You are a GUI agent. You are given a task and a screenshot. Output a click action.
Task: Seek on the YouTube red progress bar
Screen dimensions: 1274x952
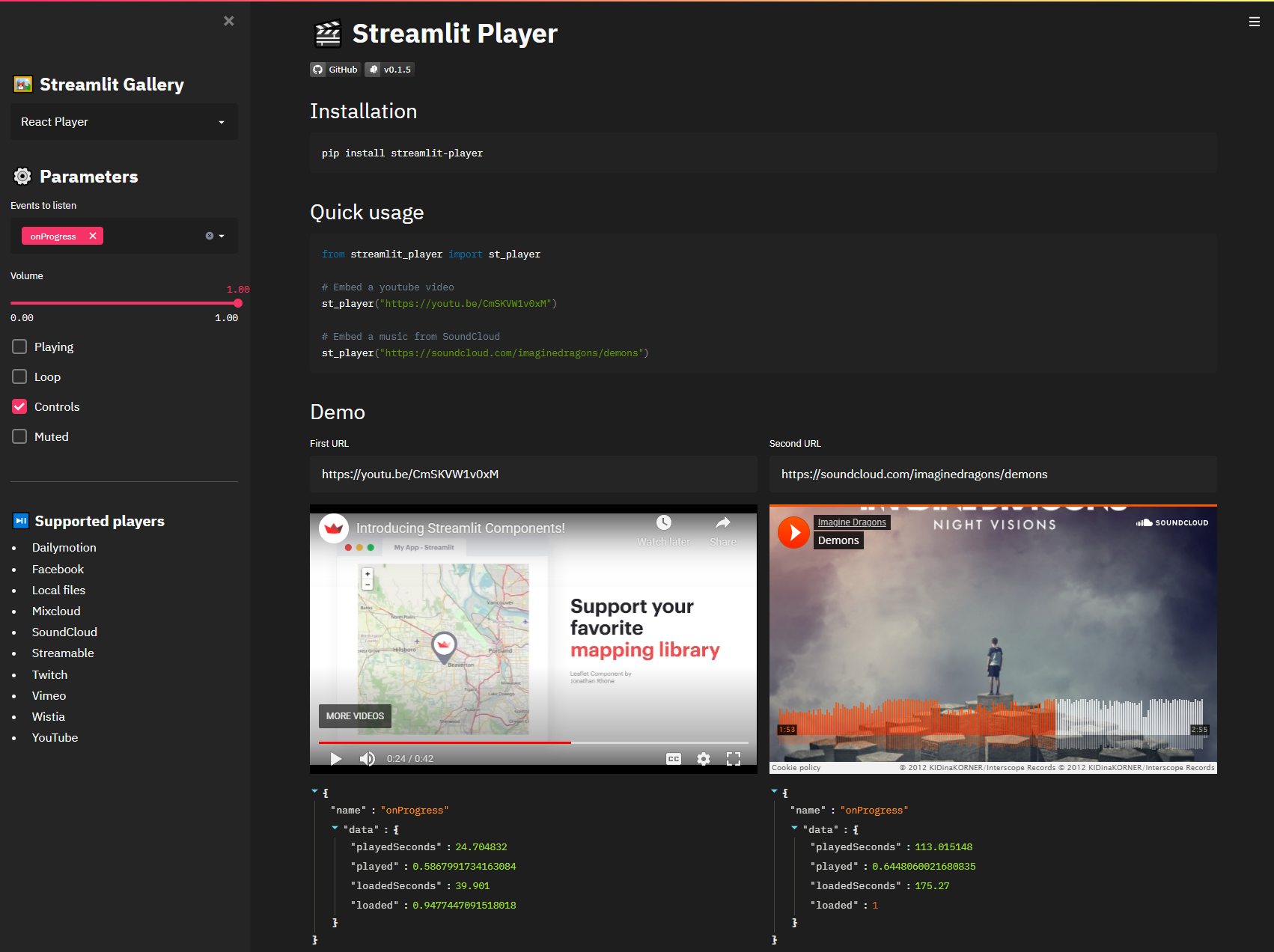tap(534, 742)
